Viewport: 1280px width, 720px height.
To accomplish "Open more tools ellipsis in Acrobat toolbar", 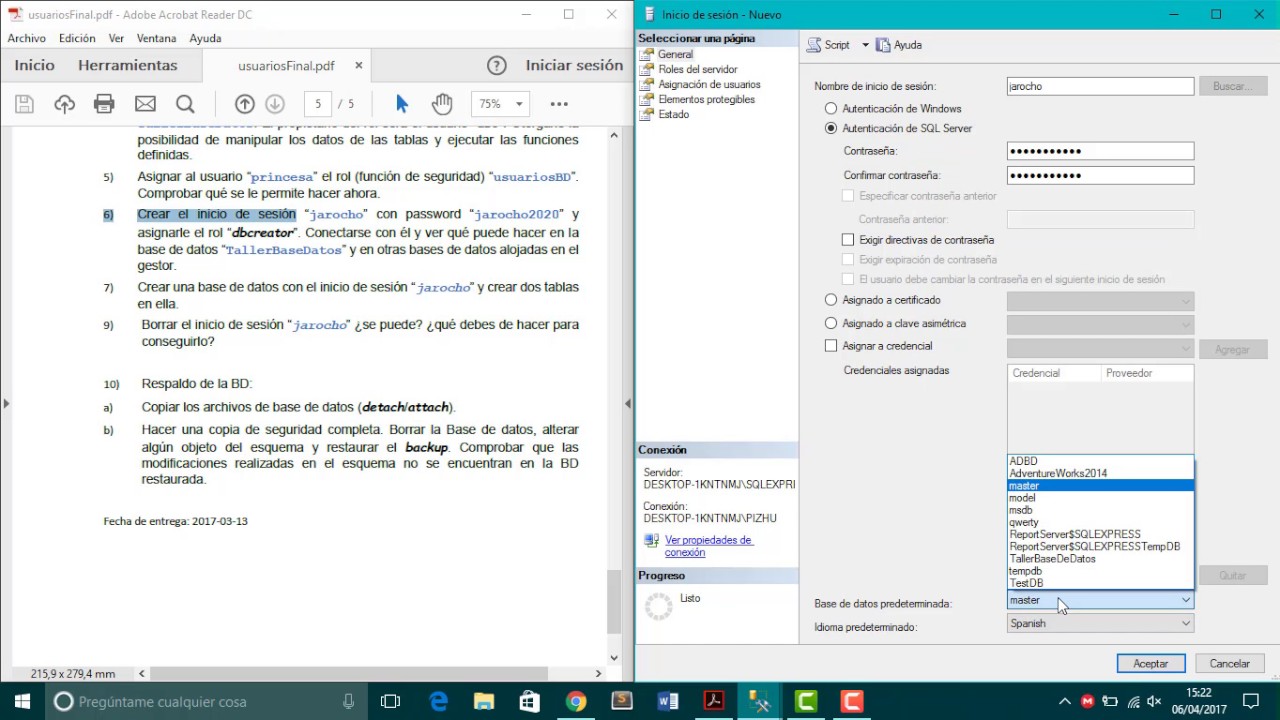I will [x=559, y=104].
